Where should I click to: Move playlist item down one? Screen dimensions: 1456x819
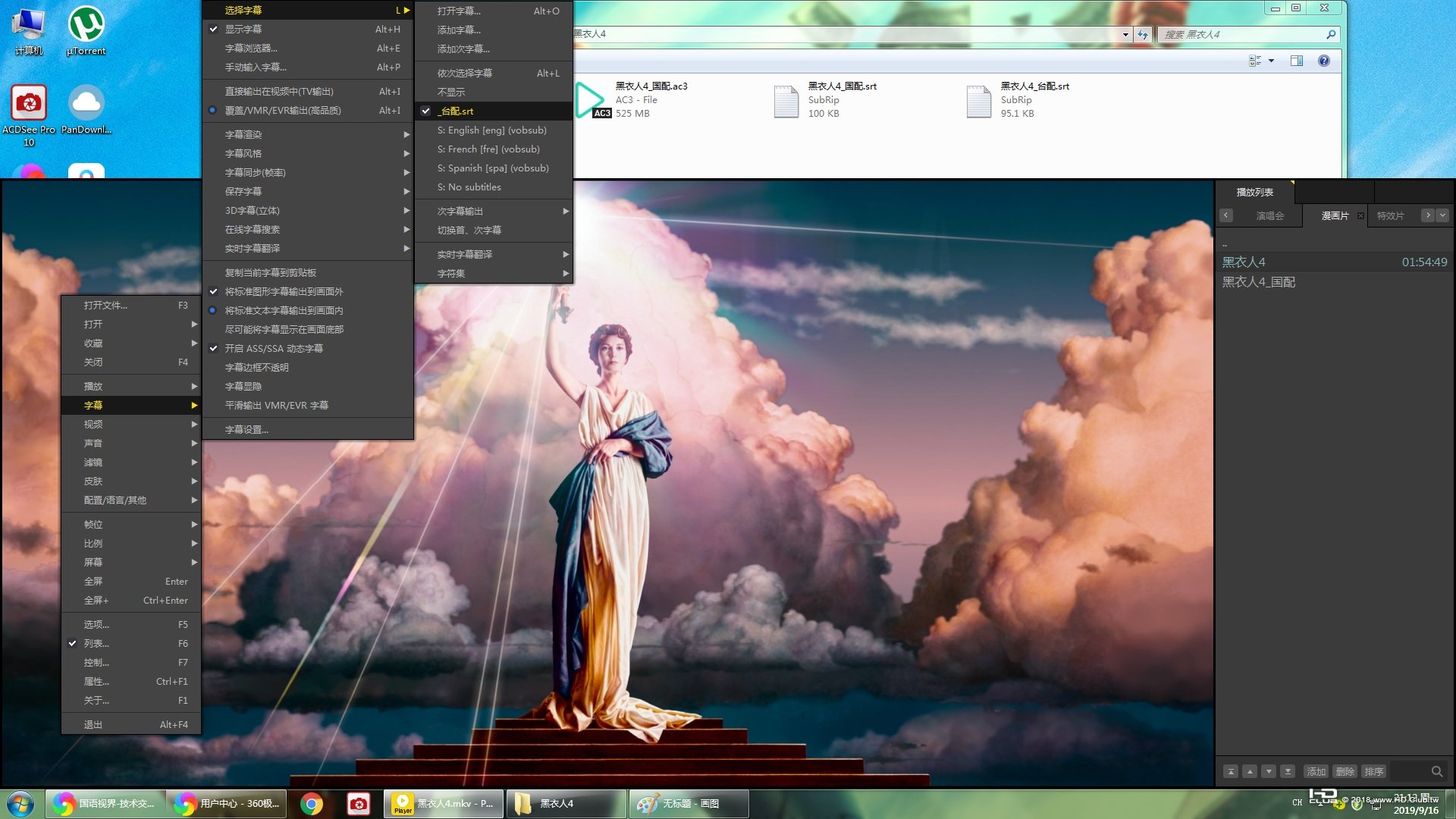(1269, 771)
